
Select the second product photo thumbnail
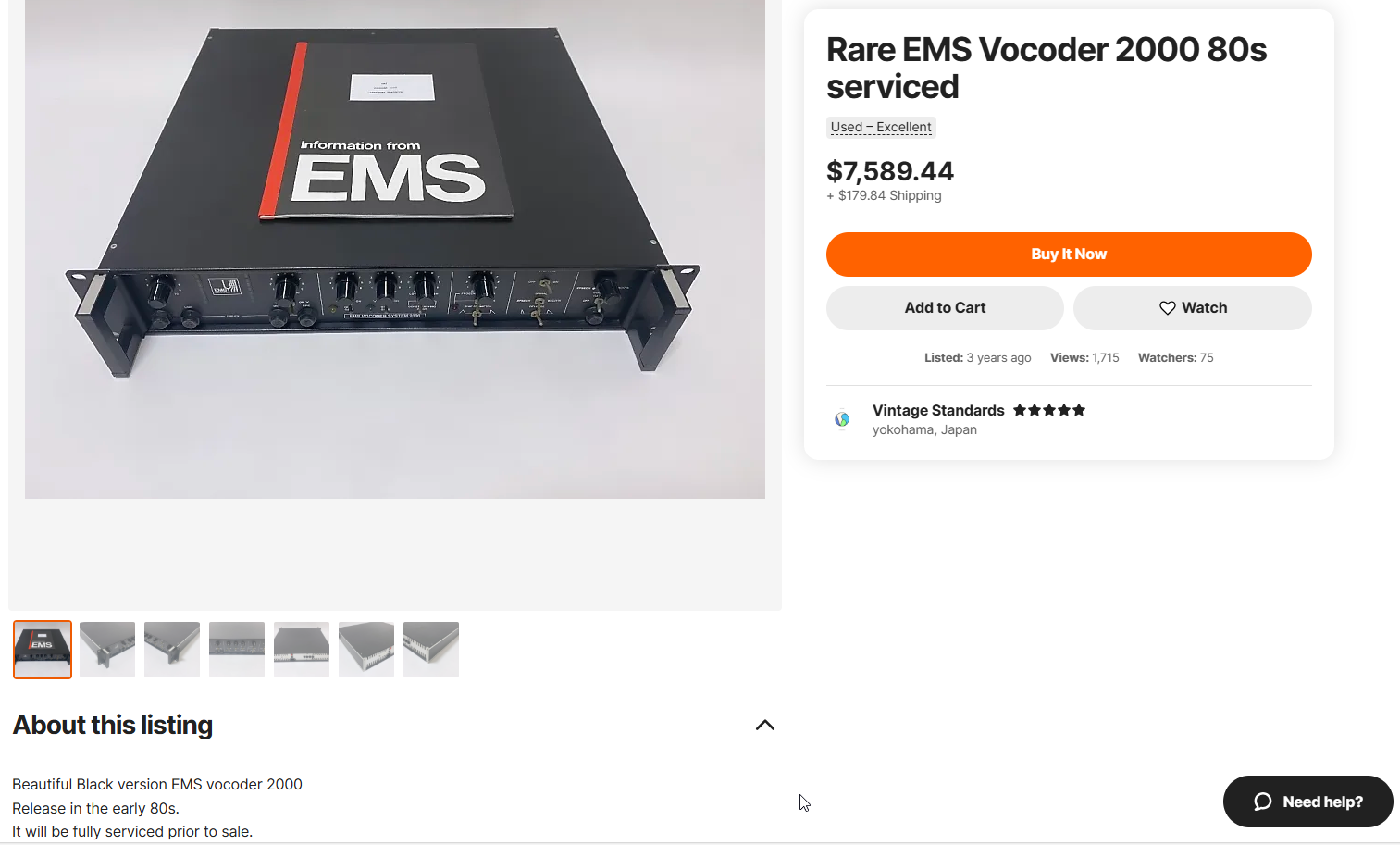point(107,650)
